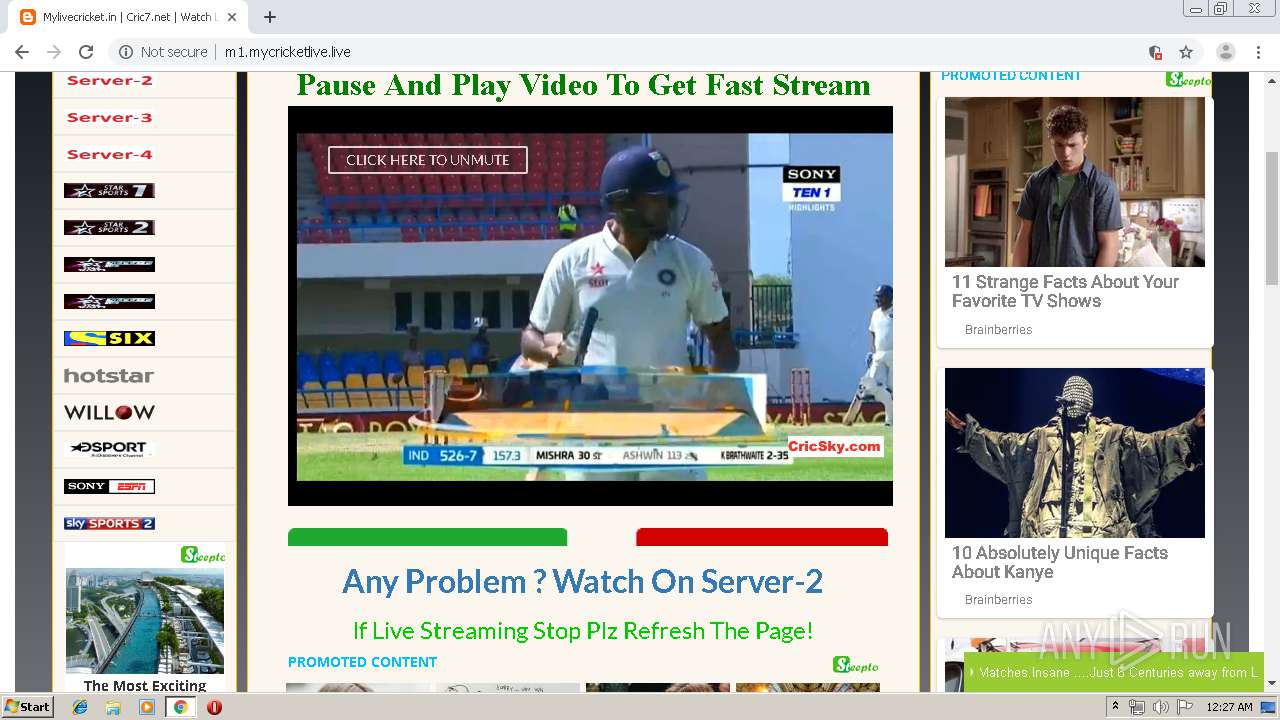
Task: Go back with the browser back arrow
Action: point(22,52)
